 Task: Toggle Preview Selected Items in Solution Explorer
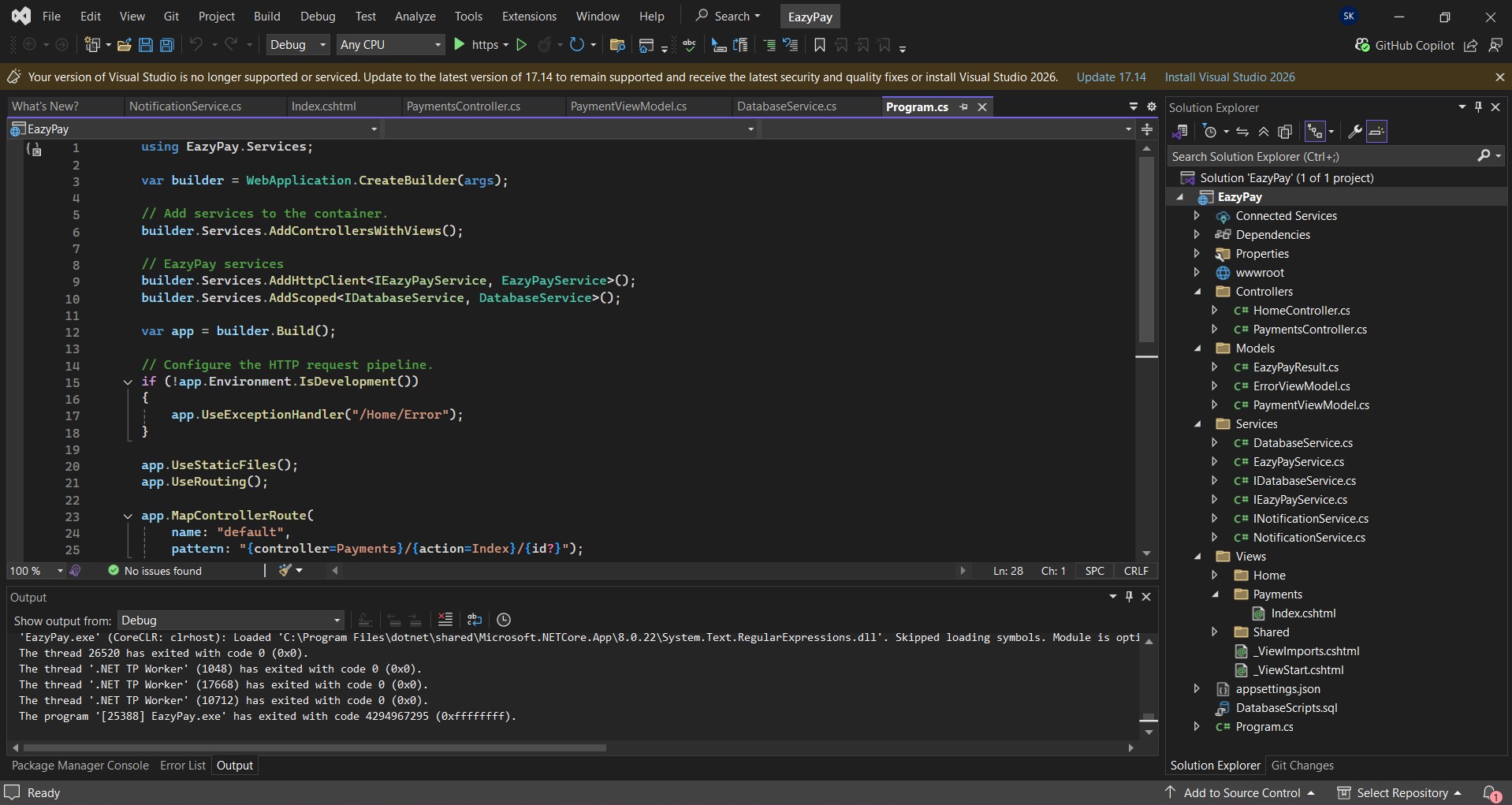tap(1376, 132)
